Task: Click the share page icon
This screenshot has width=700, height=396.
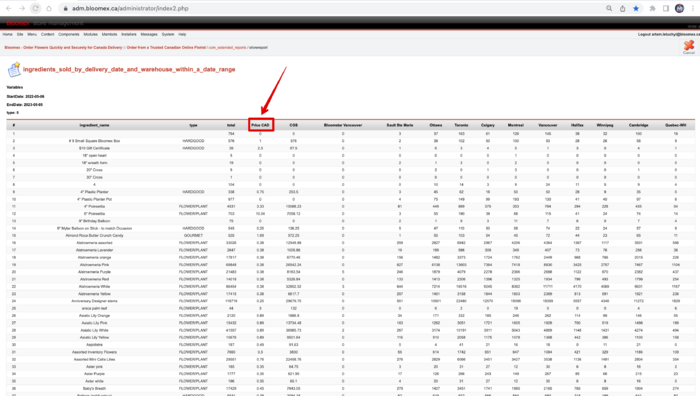Action: 622,8
